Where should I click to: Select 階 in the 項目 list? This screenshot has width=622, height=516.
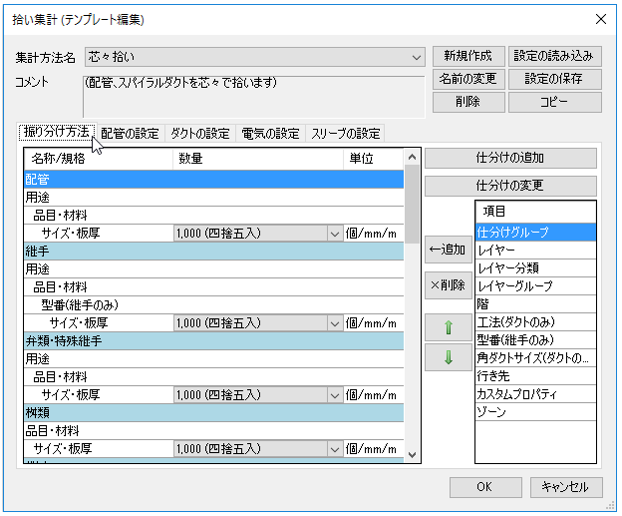[x=536, y=304]
